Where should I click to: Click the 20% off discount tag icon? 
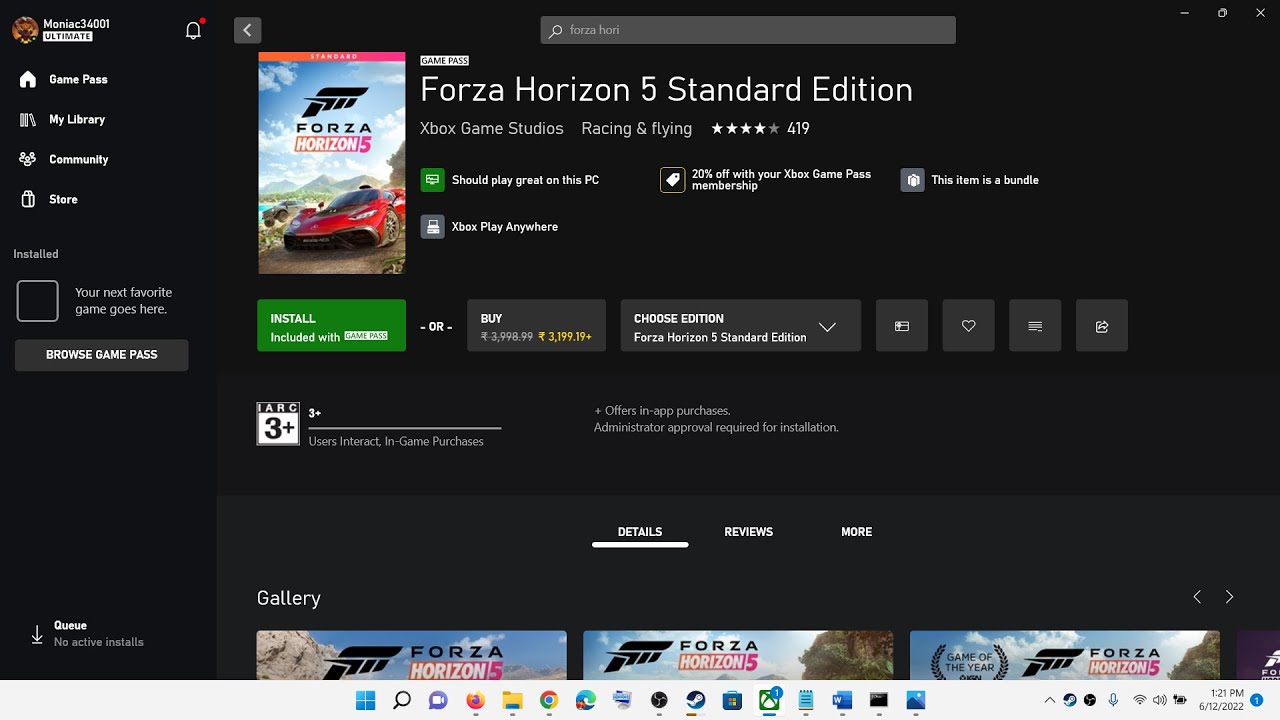tap(672, 180)
